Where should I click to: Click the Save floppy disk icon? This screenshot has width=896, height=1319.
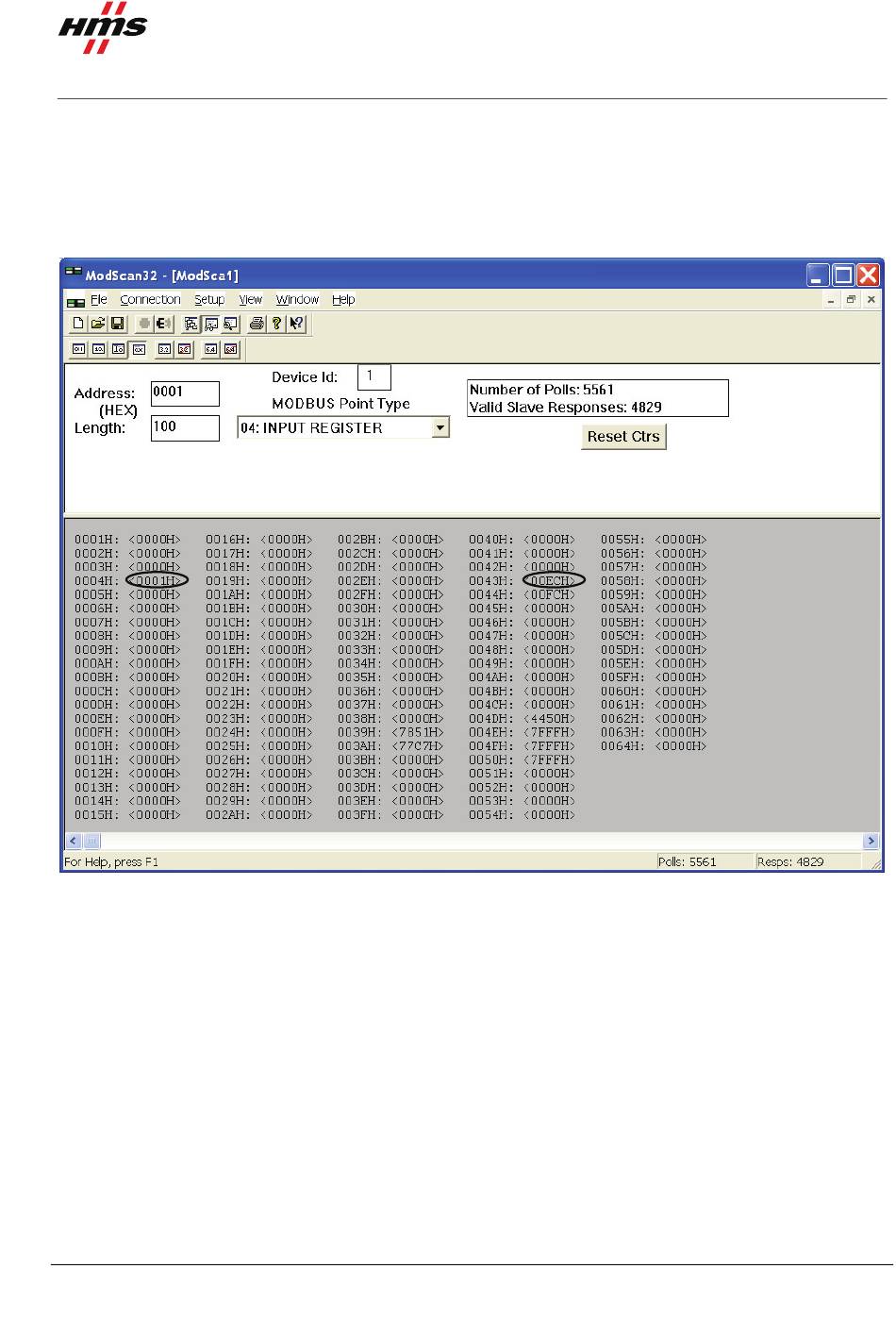[118, 324]
